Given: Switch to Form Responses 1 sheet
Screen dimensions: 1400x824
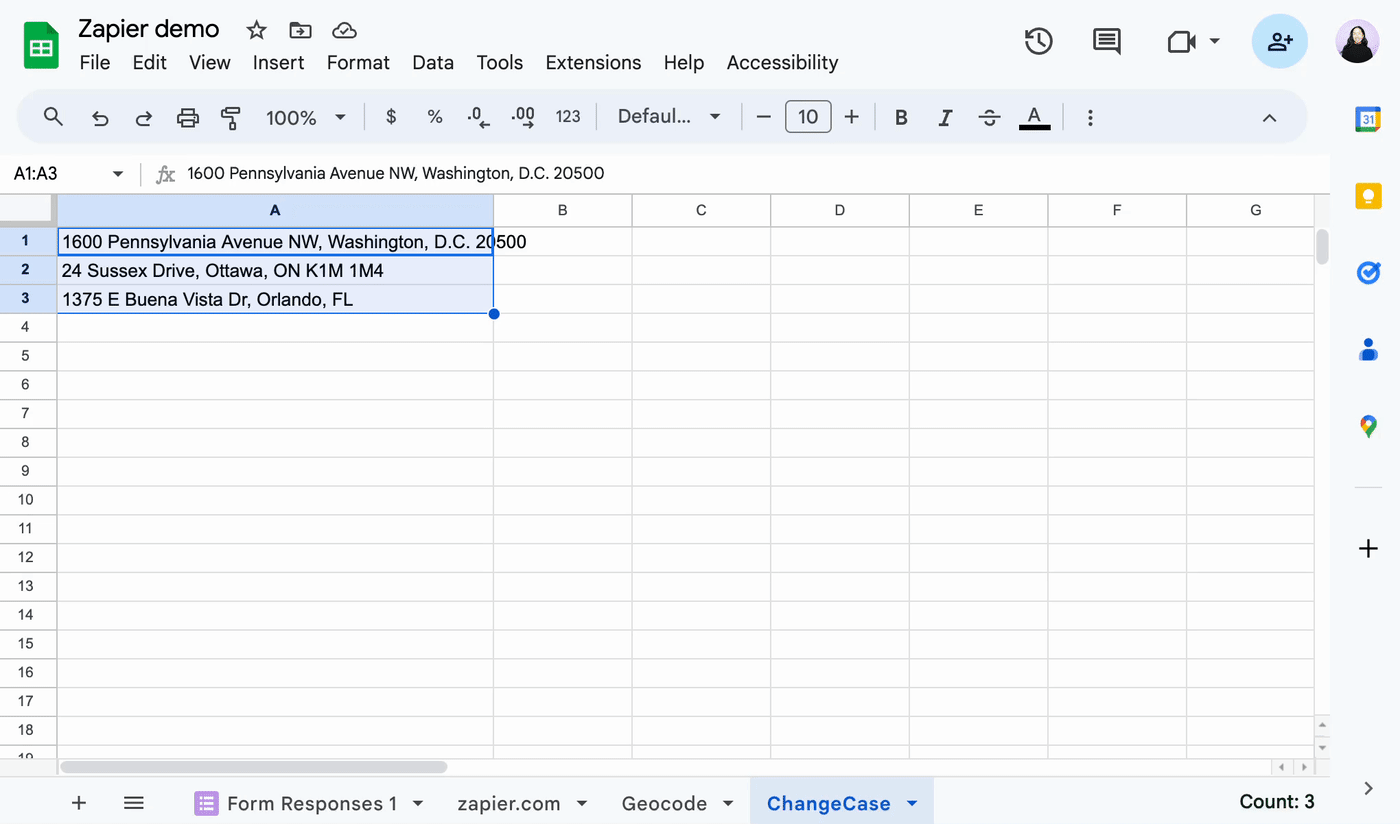Looking at the screenshot, I should 312,803.
